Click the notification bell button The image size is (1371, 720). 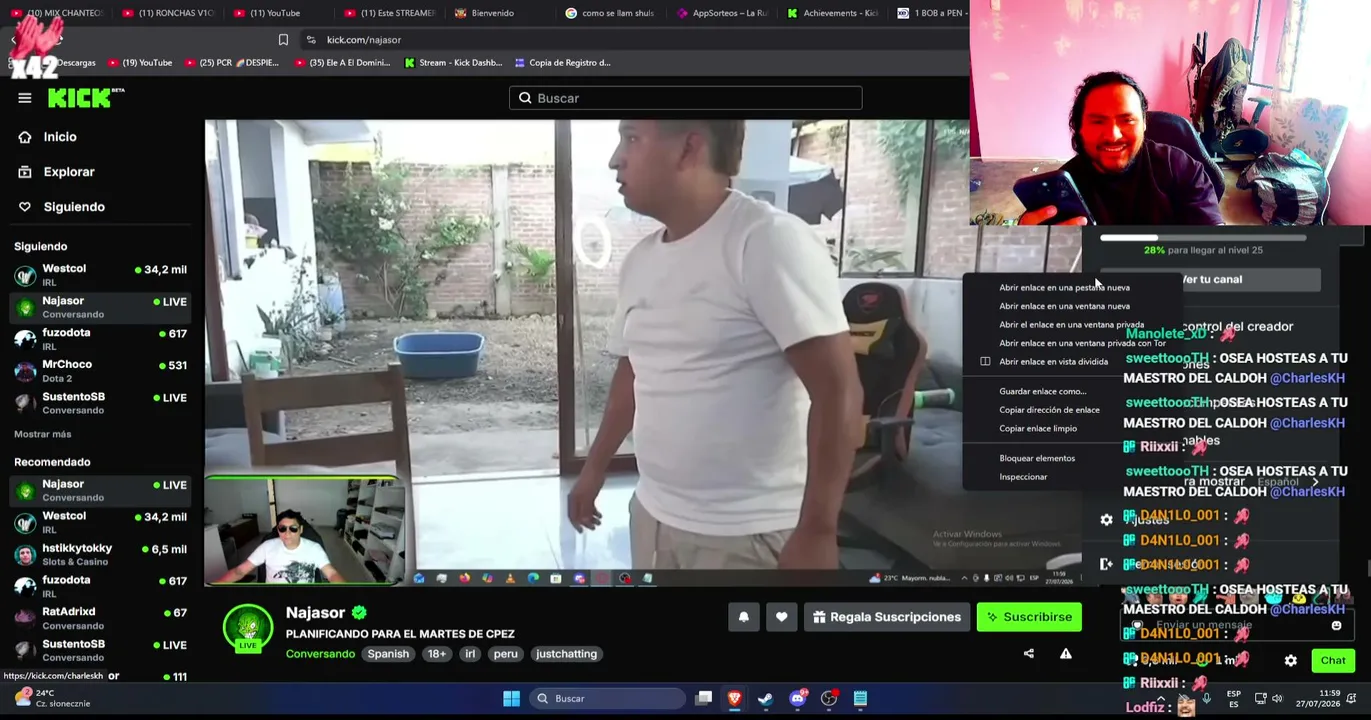(x=743, y=617)
